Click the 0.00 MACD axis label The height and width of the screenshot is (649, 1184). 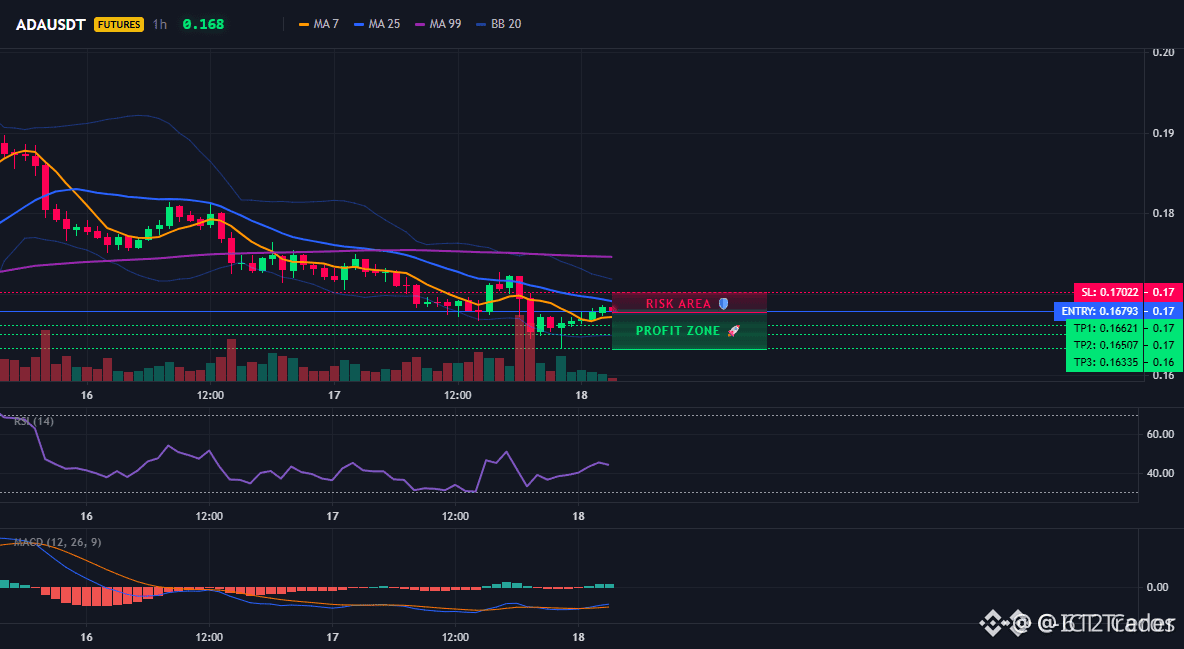[1158, 587]
